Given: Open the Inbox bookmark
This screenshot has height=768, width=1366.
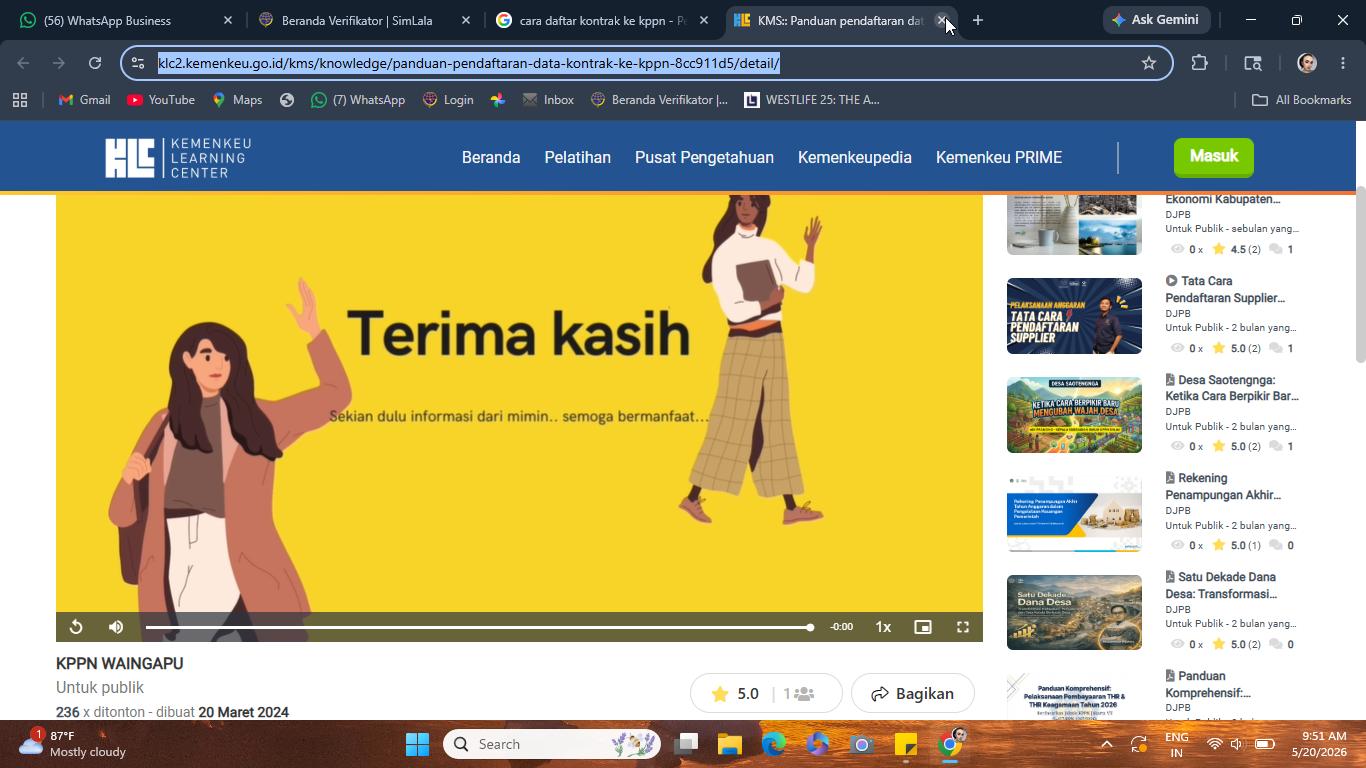Looking at the screenshot, I should [x=548, y=100].
